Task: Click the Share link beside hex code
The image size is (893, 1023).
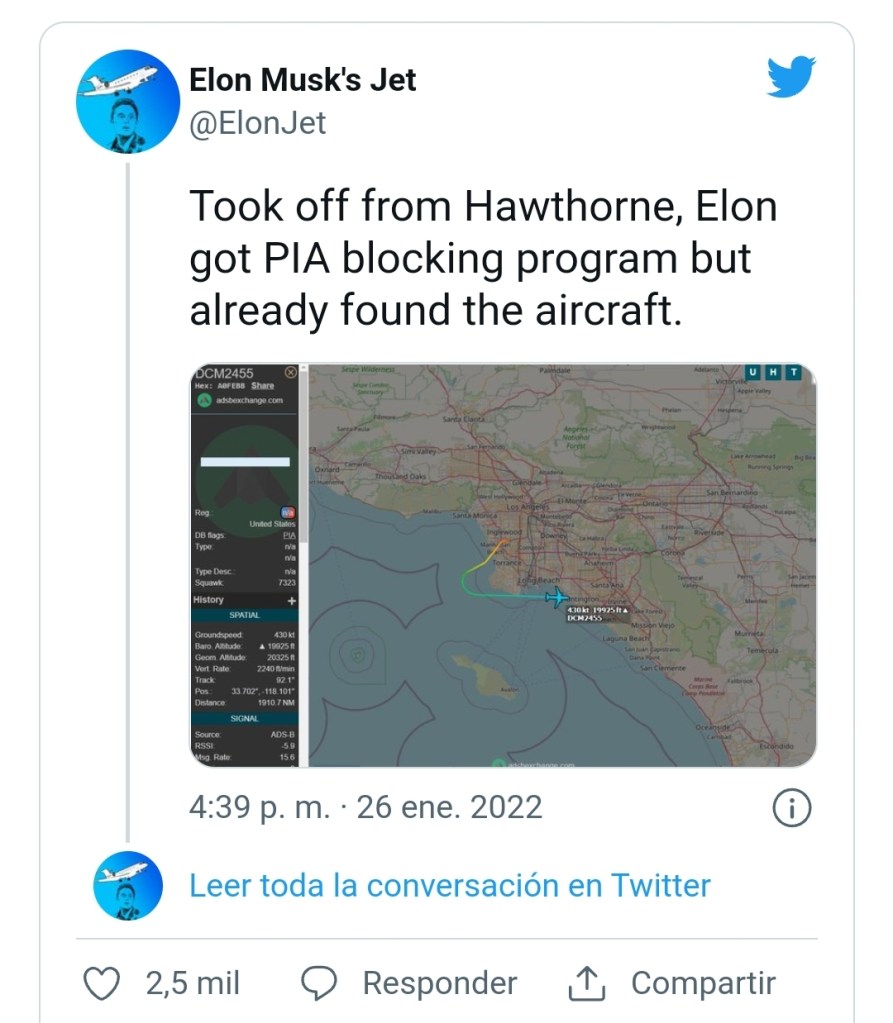Action: (x=263, y=385)
